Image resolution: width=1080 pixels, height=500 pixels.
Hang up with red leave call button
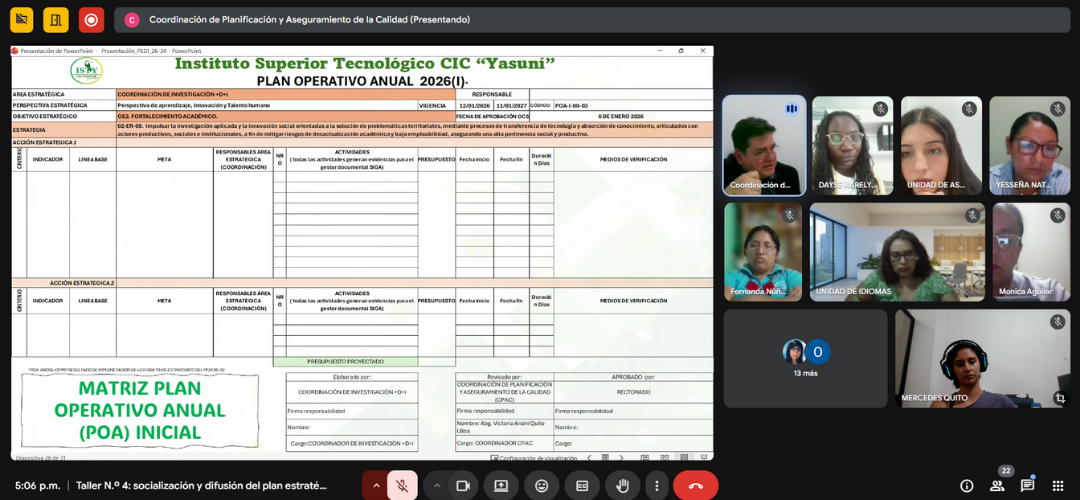pyautogui.click(x=695, y=485)
